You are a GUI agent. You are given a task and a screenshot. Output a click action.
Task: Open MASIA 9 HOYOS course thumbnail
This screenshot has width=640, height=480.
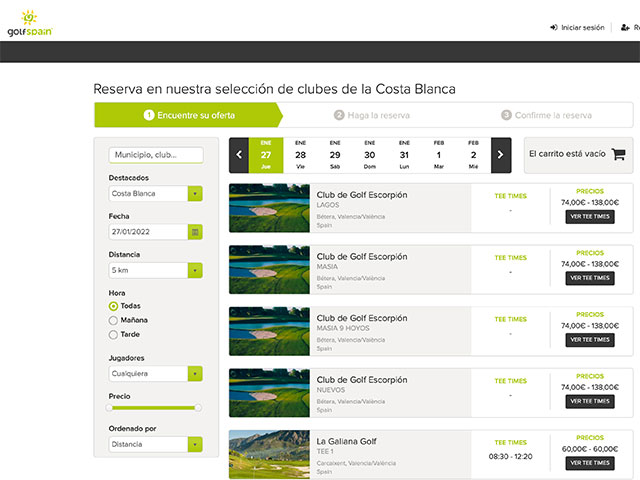pos(269,331)
